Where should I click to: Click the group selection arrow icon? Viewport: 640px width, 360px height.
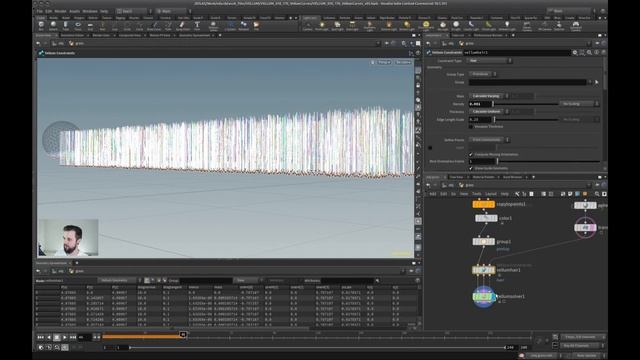(x=597, y=82)
